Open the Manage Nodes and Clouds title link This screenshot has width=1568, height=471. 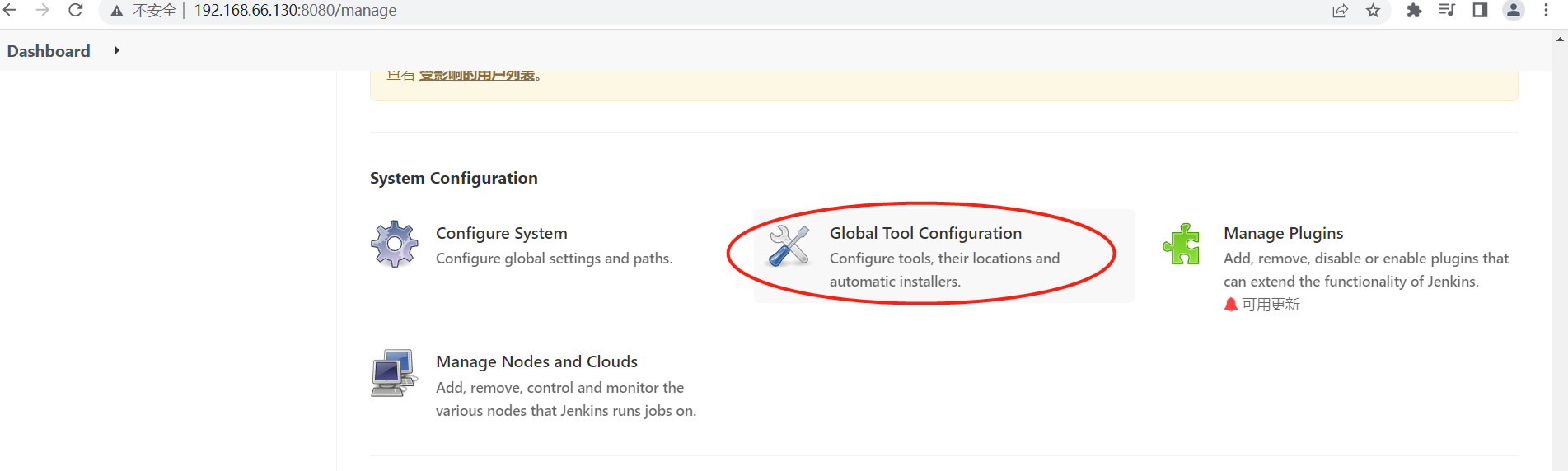(x=536, y=361)
